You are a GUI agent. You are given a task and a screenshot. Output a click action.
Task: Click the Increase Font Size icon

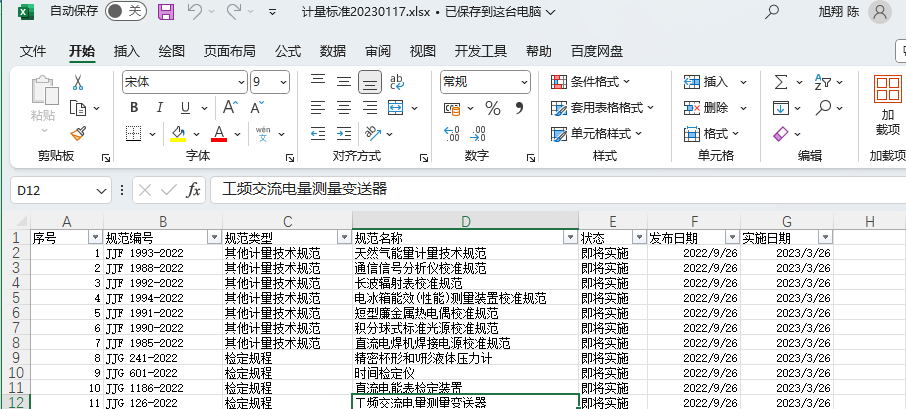(229, 108)
